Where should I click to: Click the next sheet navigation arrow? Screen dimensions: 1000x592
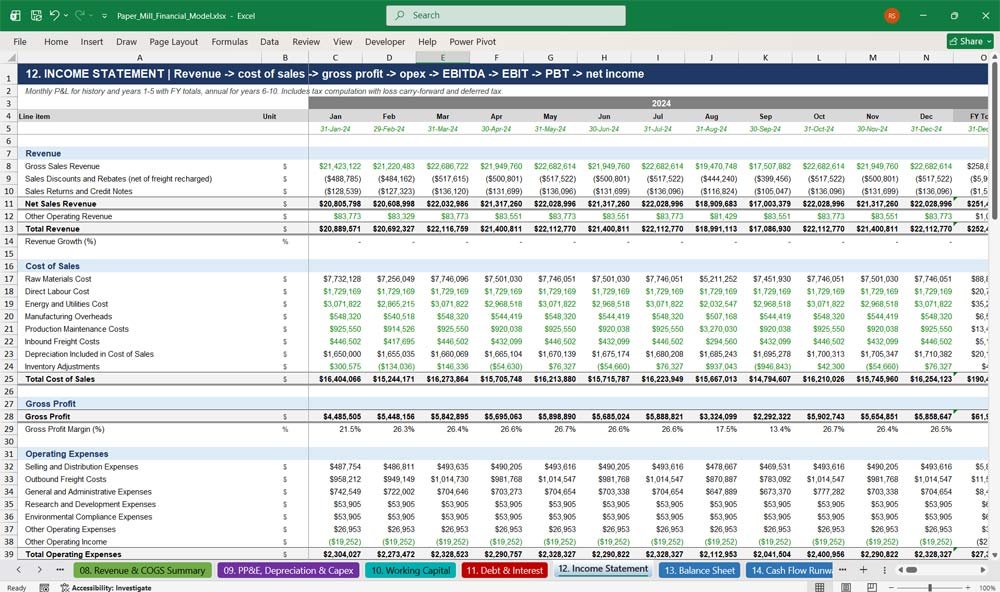click(40, 570)
